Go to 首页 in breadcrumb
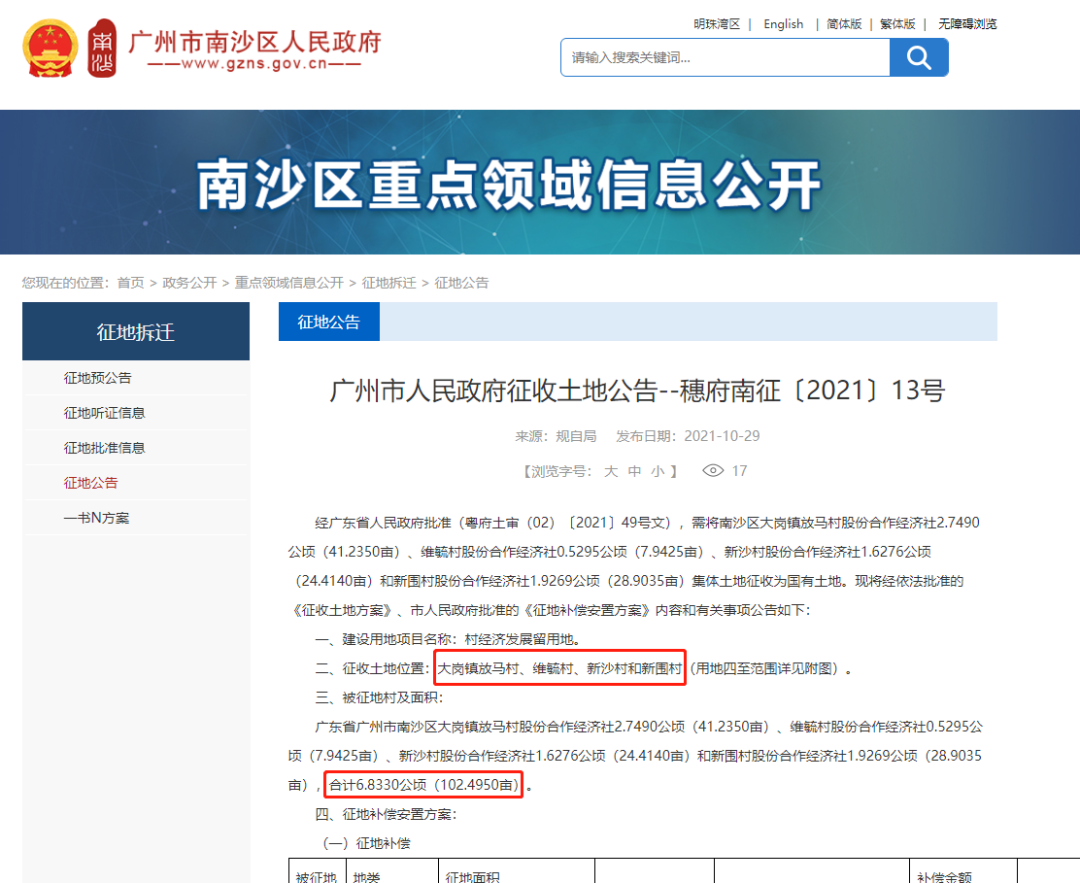Image resolution: width=1080 pixels, height=883 pixels. (x=131, y=282)
